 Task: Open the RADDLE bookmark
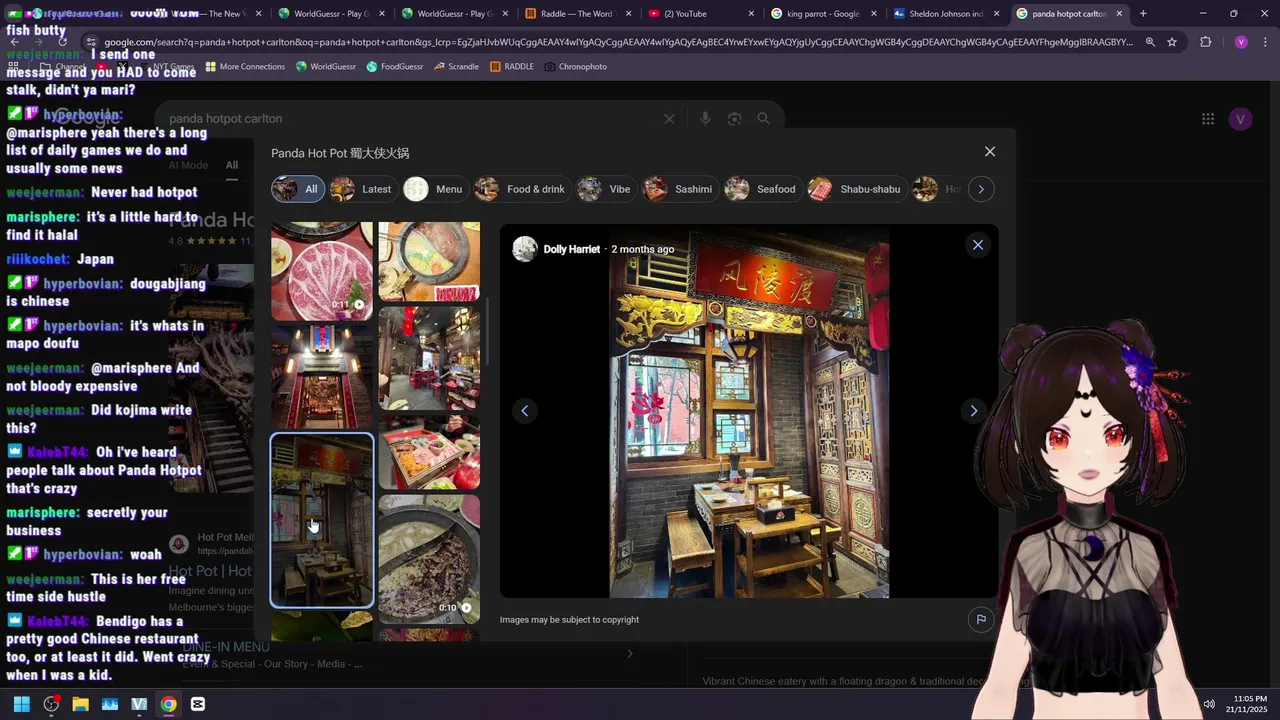[x=512, y=66]
